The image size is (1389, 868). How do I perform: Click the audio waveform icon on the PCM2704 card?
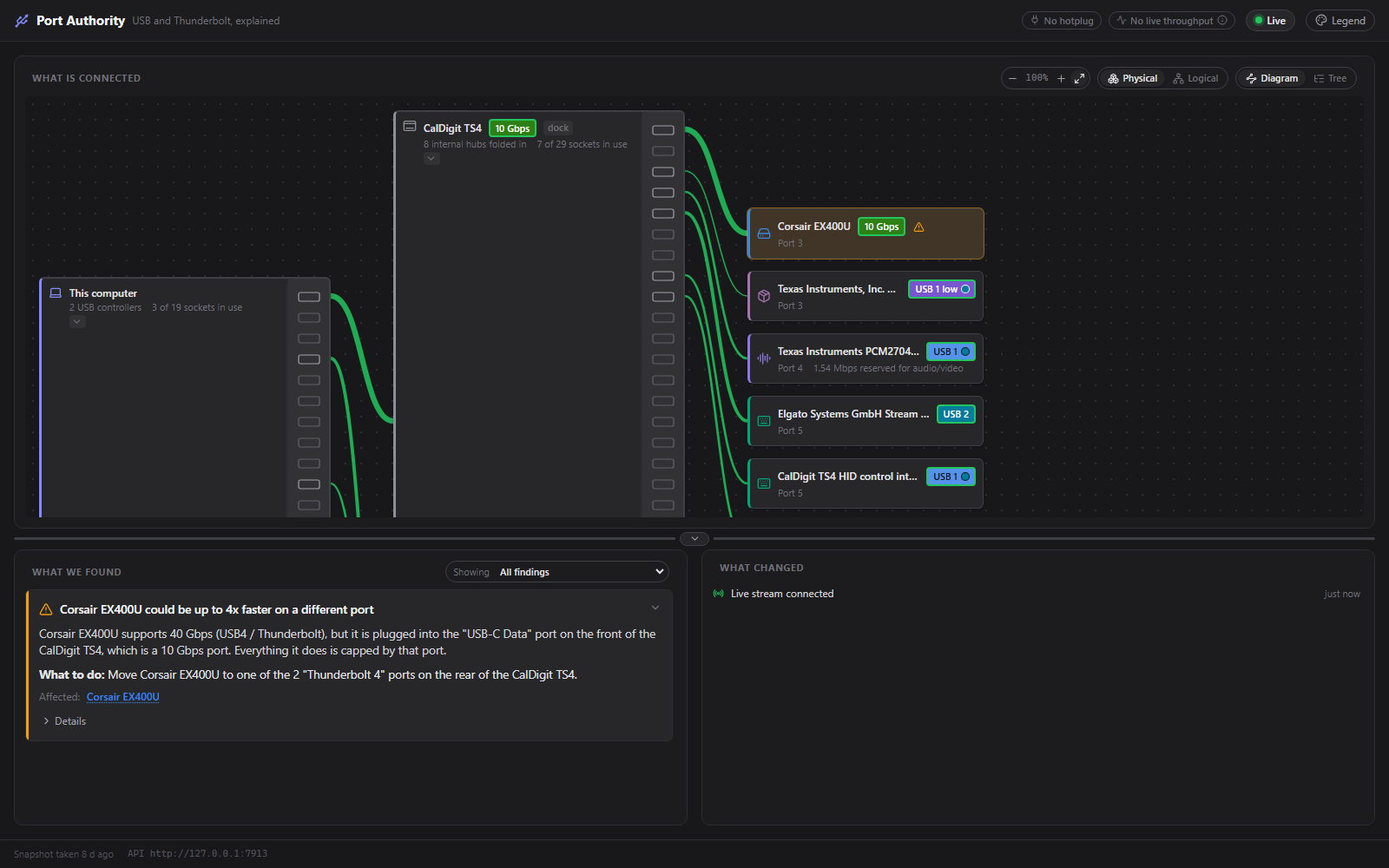click(x=764, y=358)
